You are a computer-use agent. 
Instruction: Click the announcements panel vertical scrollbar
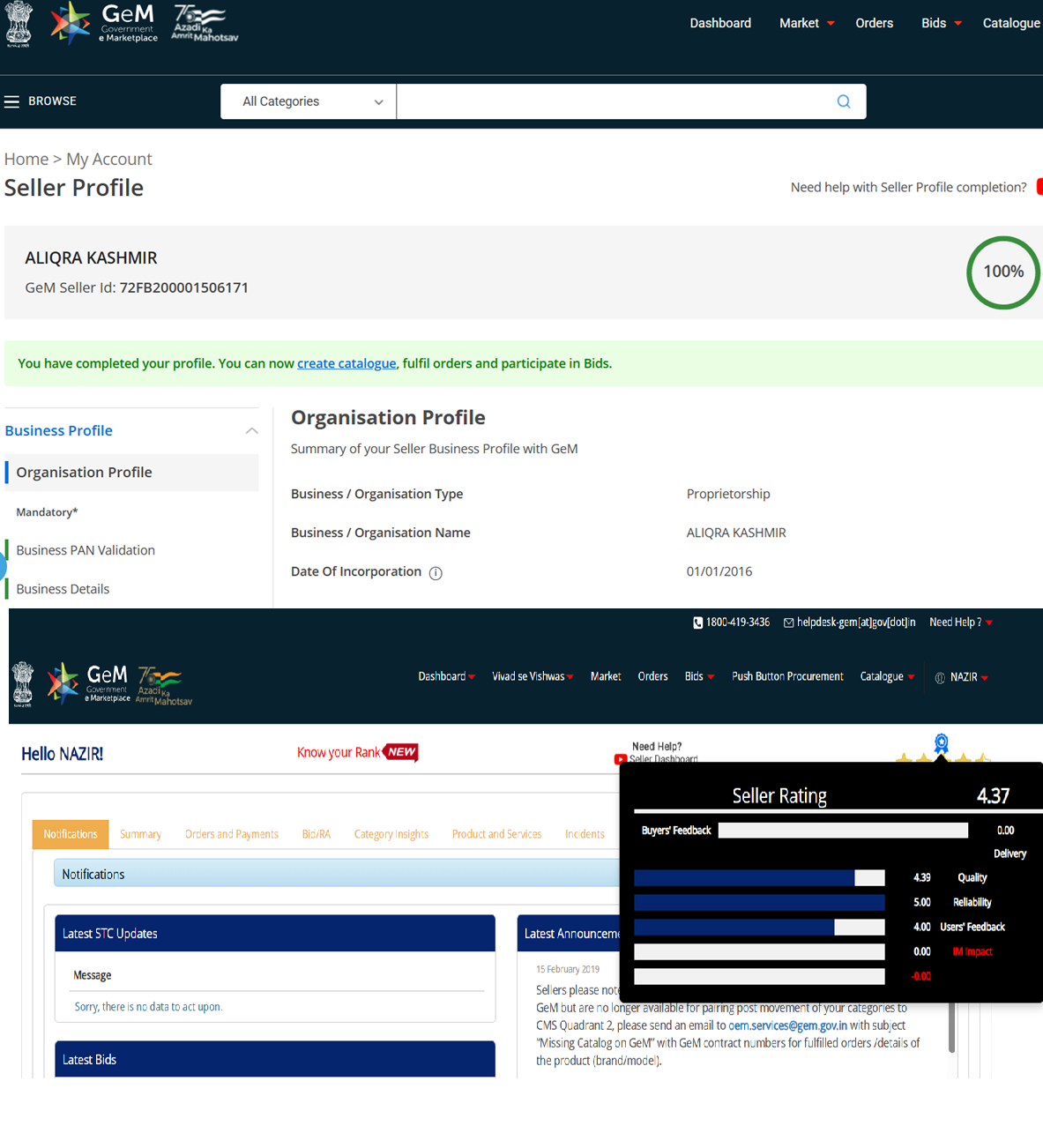click(x=951, y=1027)
